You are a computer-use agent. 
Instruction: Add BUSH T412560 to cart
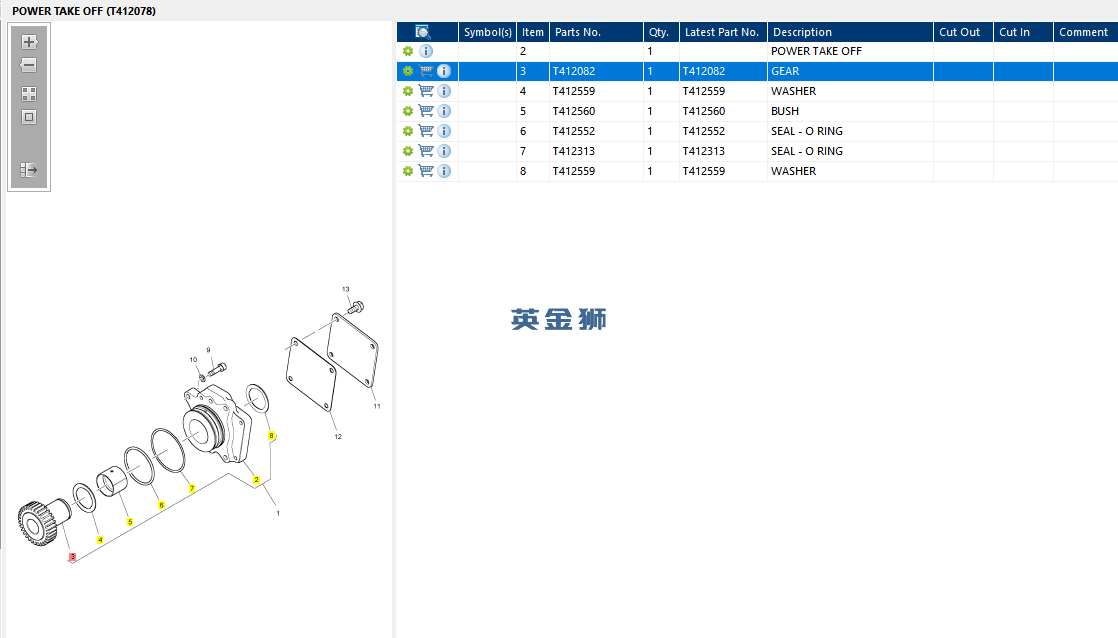click(426, 111)
